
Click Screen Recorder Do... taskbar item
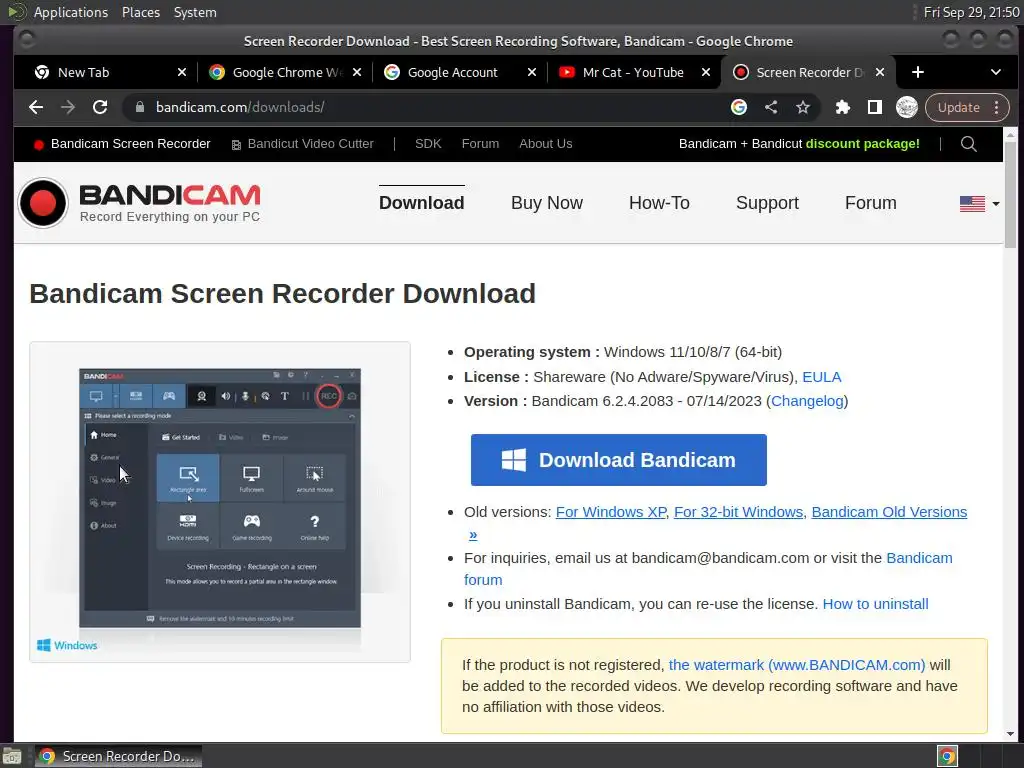coord(118,756)
